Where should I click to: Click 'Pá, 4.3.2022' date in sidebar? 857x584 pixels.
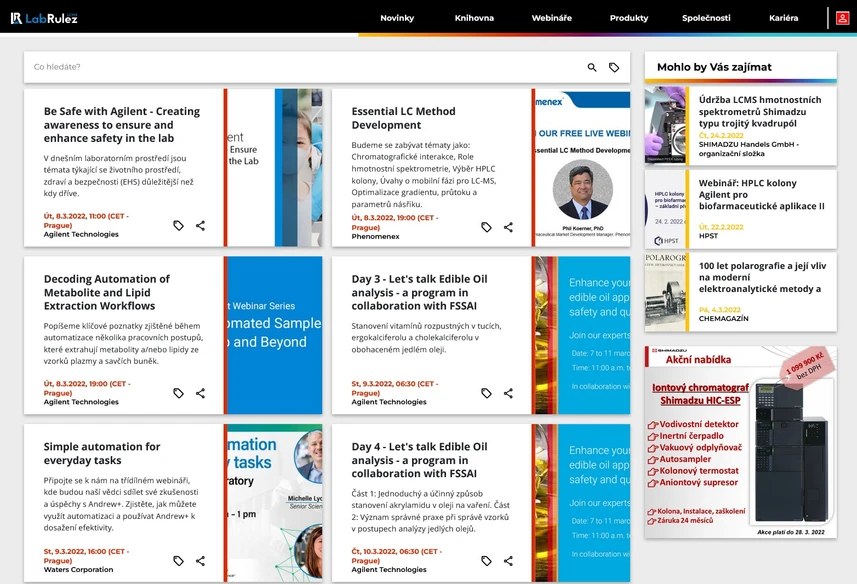coord(720,310)
